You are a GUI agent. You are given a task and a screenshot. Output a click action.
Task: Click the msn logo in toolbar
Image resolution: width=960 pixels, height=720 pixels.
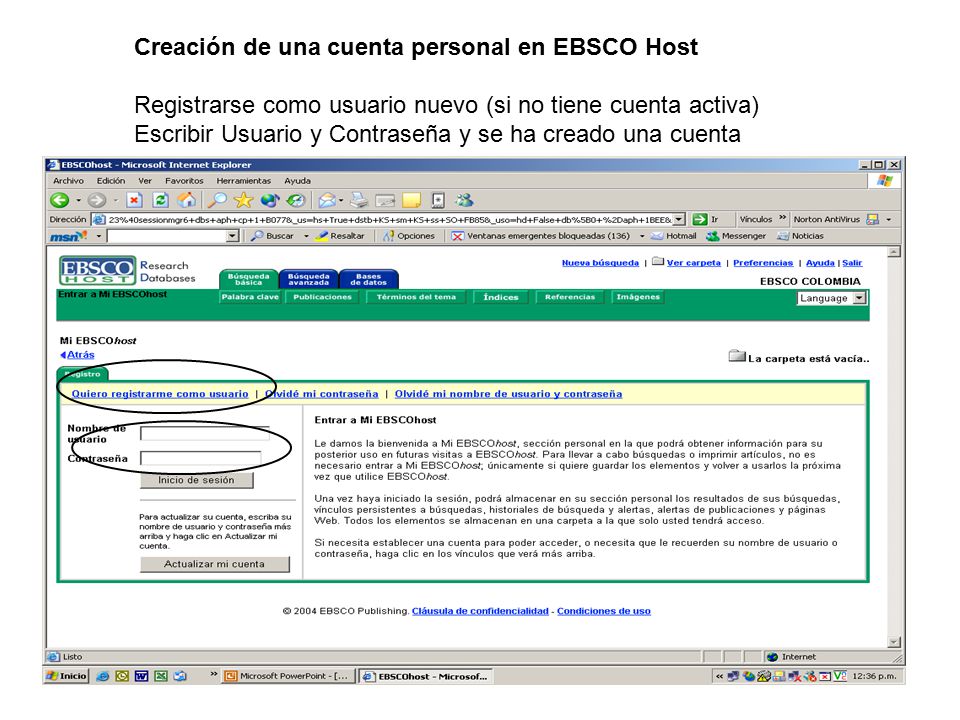(x=68, y=236)
